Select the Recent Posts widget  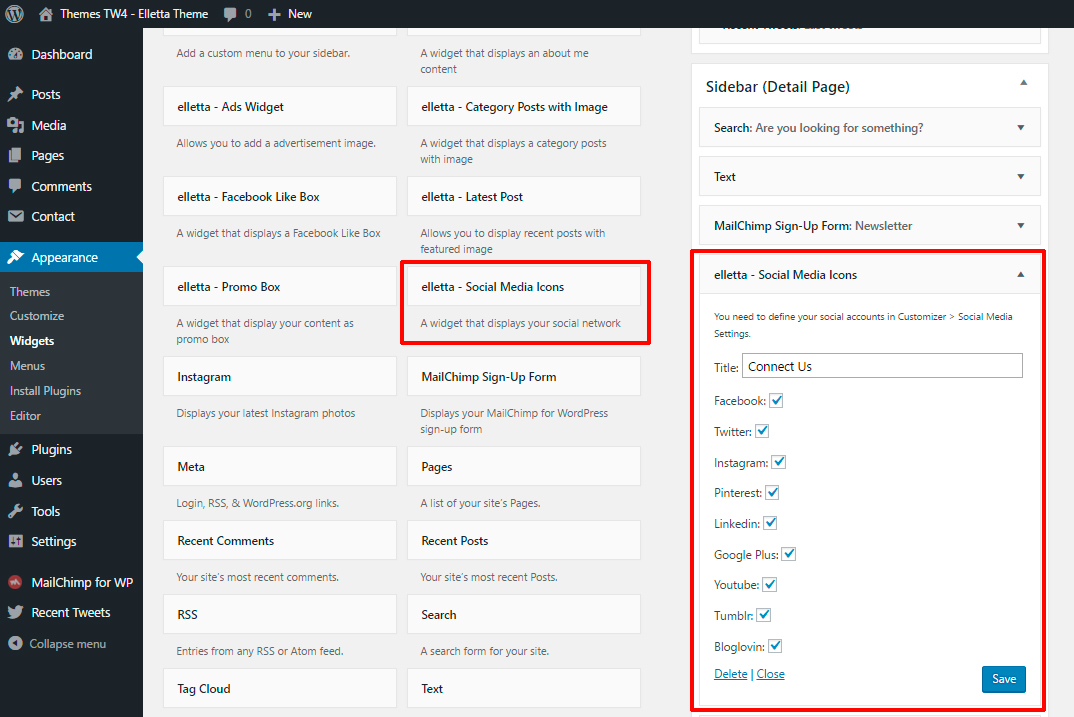tap(524, 540)
